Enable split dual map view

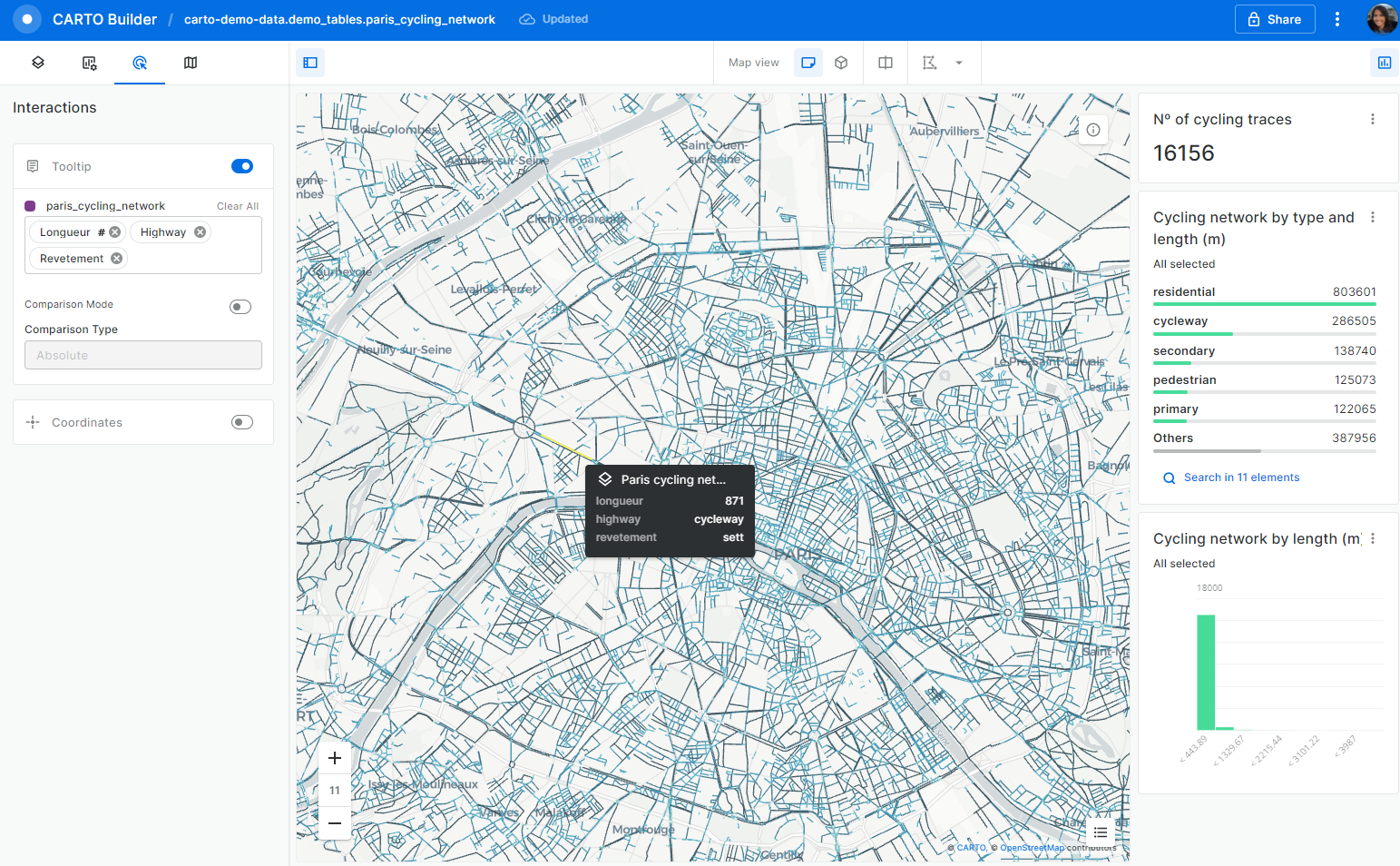pos(886,63)
